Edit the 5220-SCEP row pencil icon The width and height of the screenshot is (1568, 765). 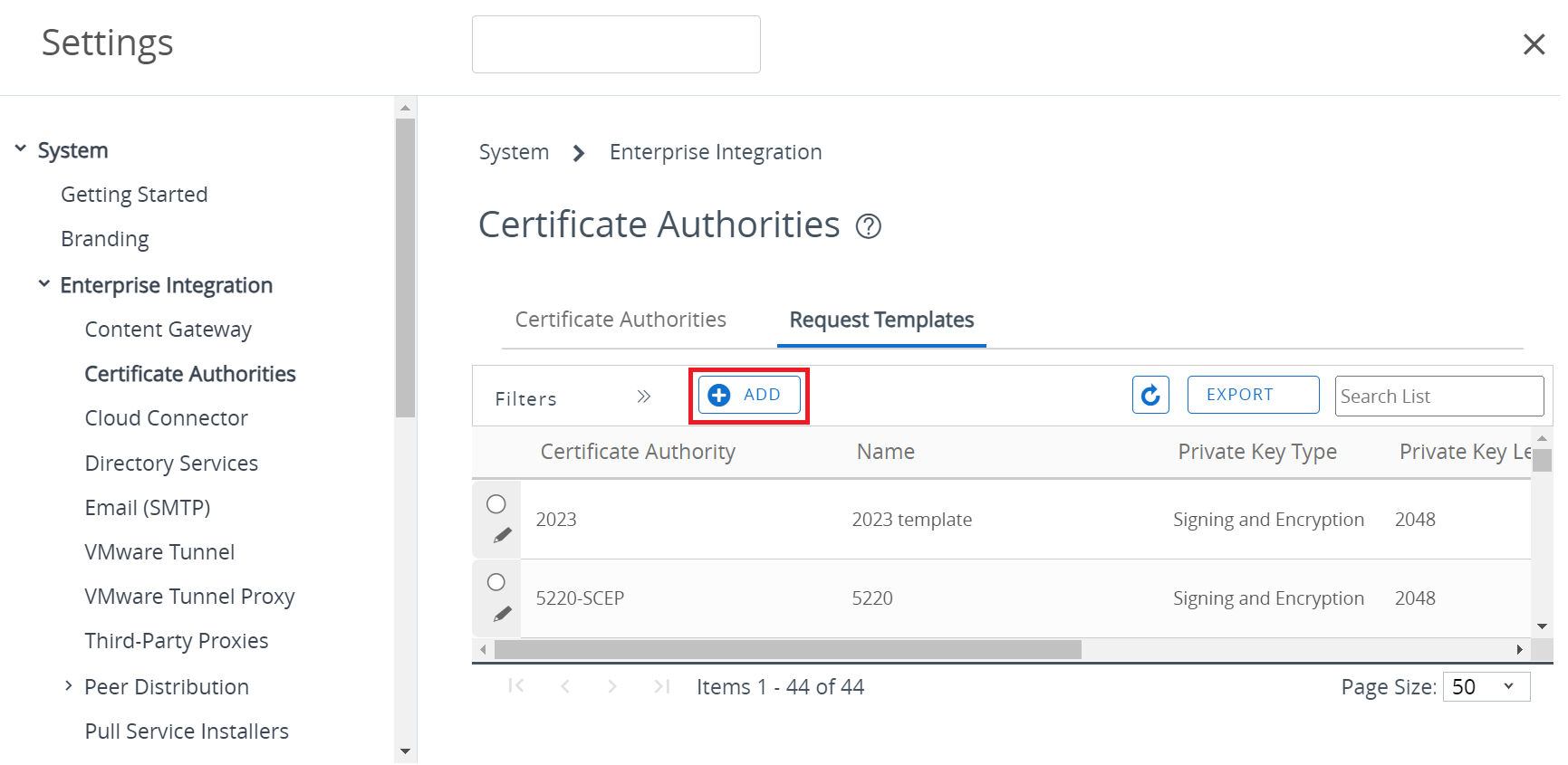(502, 615)
